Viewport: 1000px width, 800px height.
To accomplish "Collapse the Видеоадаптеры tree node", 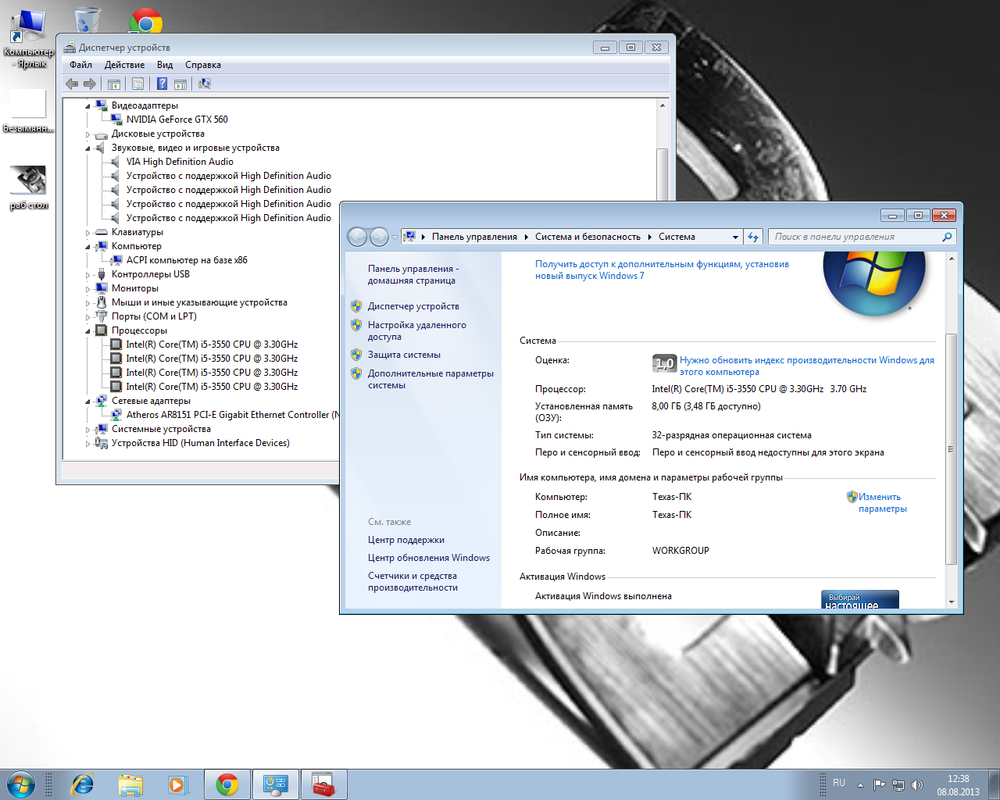I will (88, 106).
